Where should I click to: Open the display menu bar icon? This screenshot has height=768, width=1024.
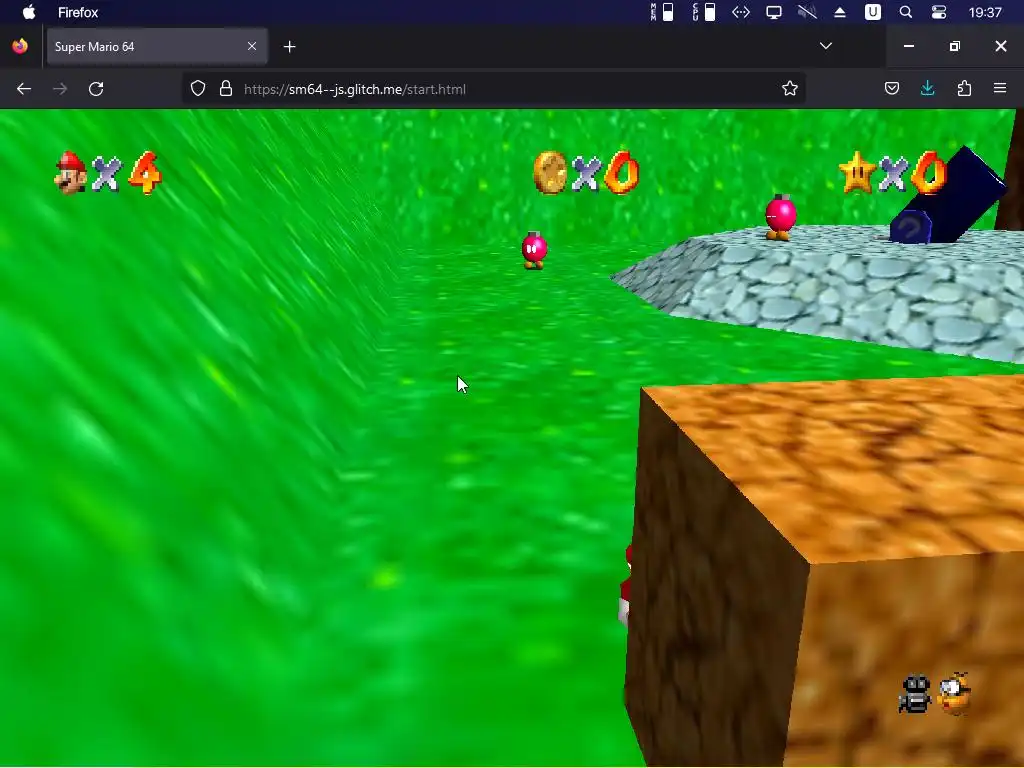point(774,12)
